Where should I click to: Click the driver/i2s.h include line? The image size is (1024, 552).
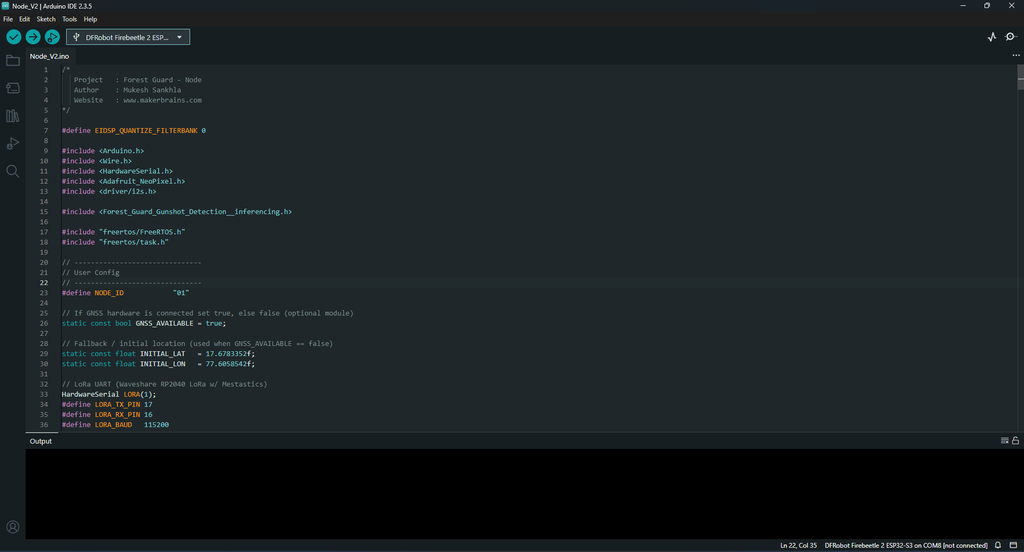click(109, 191)
